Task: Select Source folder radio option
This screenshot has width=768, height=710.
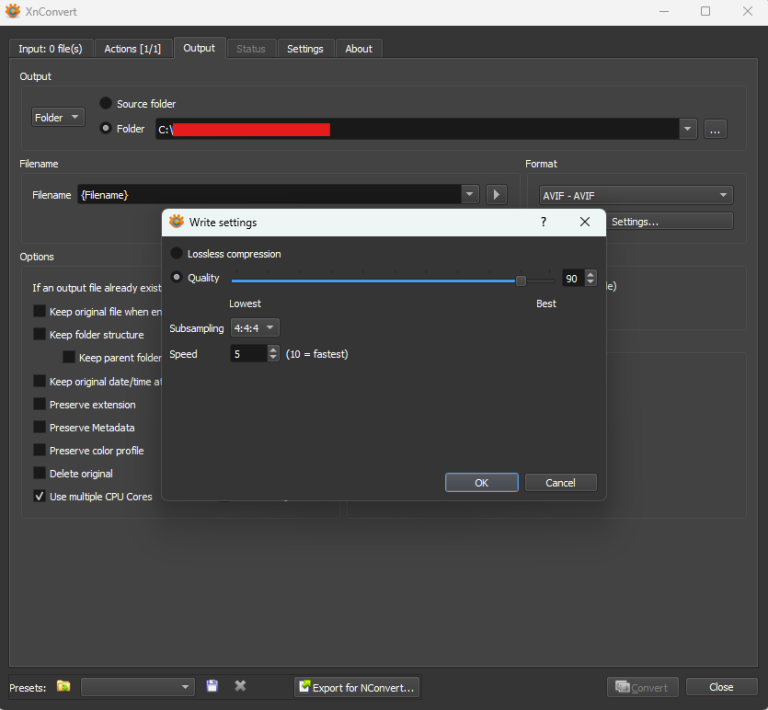Action: pos(106,103)
